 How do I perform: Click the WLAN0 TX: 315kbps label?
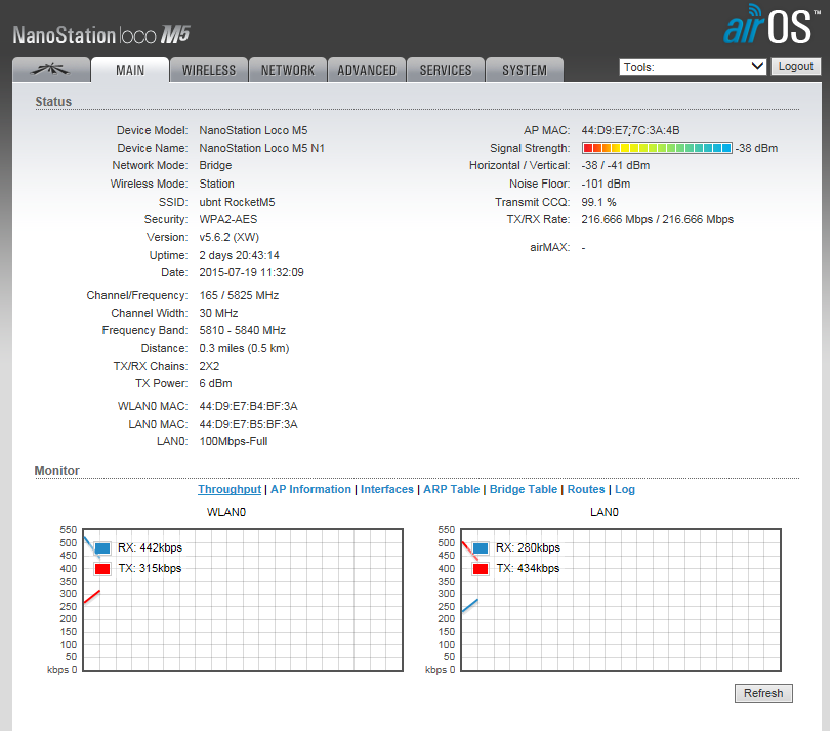tap(150, 568)
